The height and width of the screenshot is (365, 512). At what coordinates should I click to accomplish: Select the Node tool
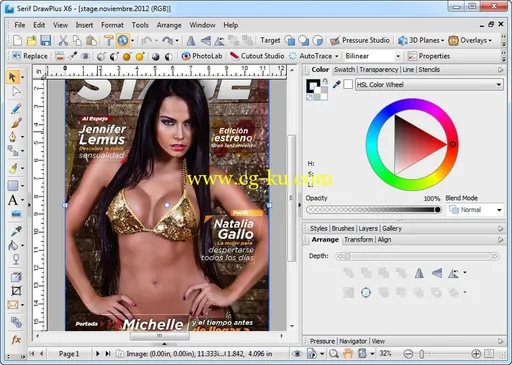click(x=16, y=92)
